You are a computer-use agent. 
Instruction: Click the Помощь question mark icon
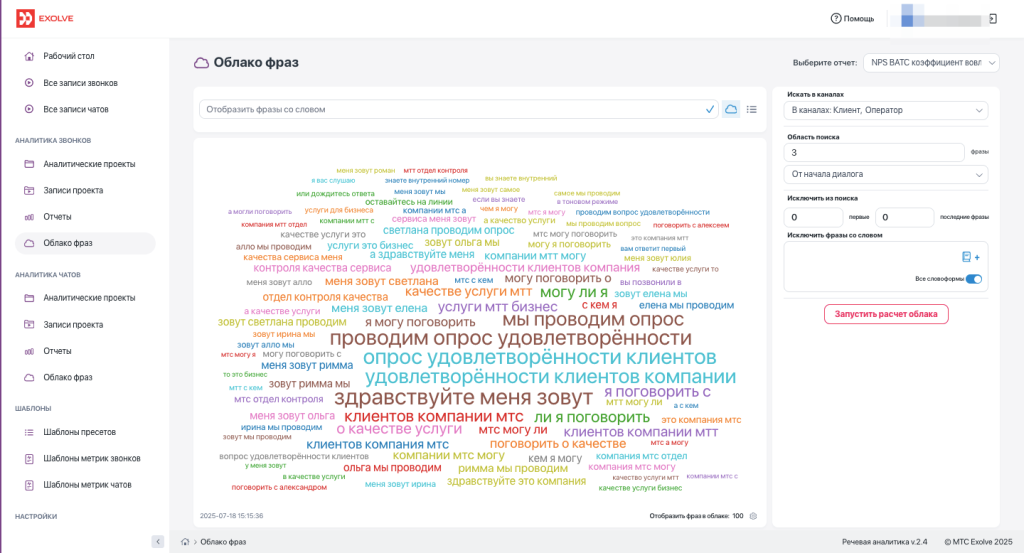tap(835, 18)
